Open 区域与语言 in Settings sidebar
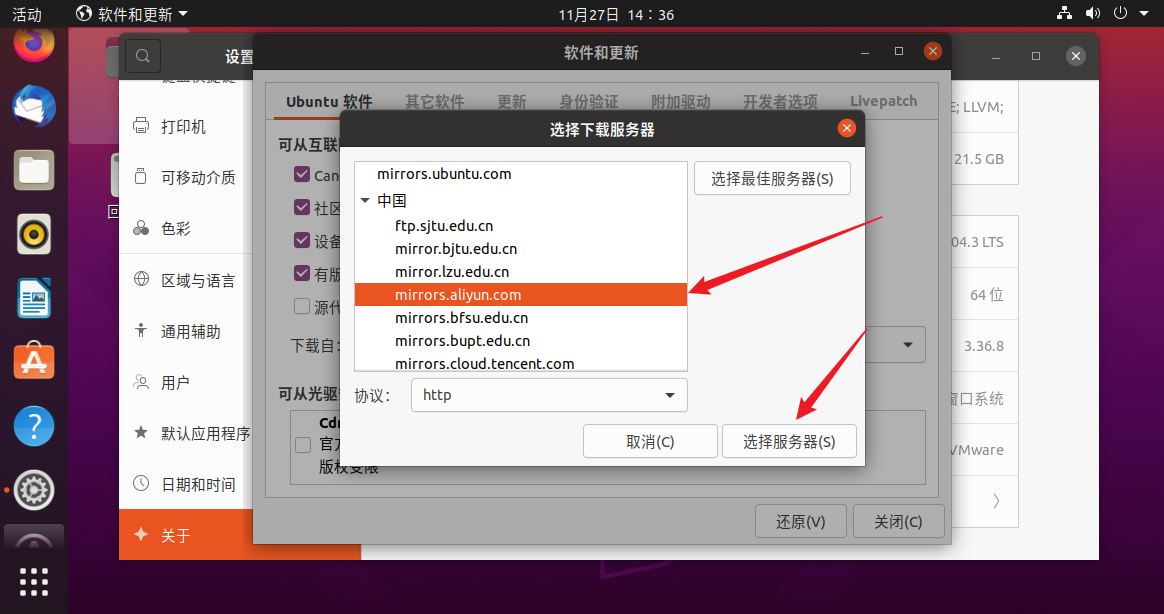The image size is (1164, 614). [186, 281]
